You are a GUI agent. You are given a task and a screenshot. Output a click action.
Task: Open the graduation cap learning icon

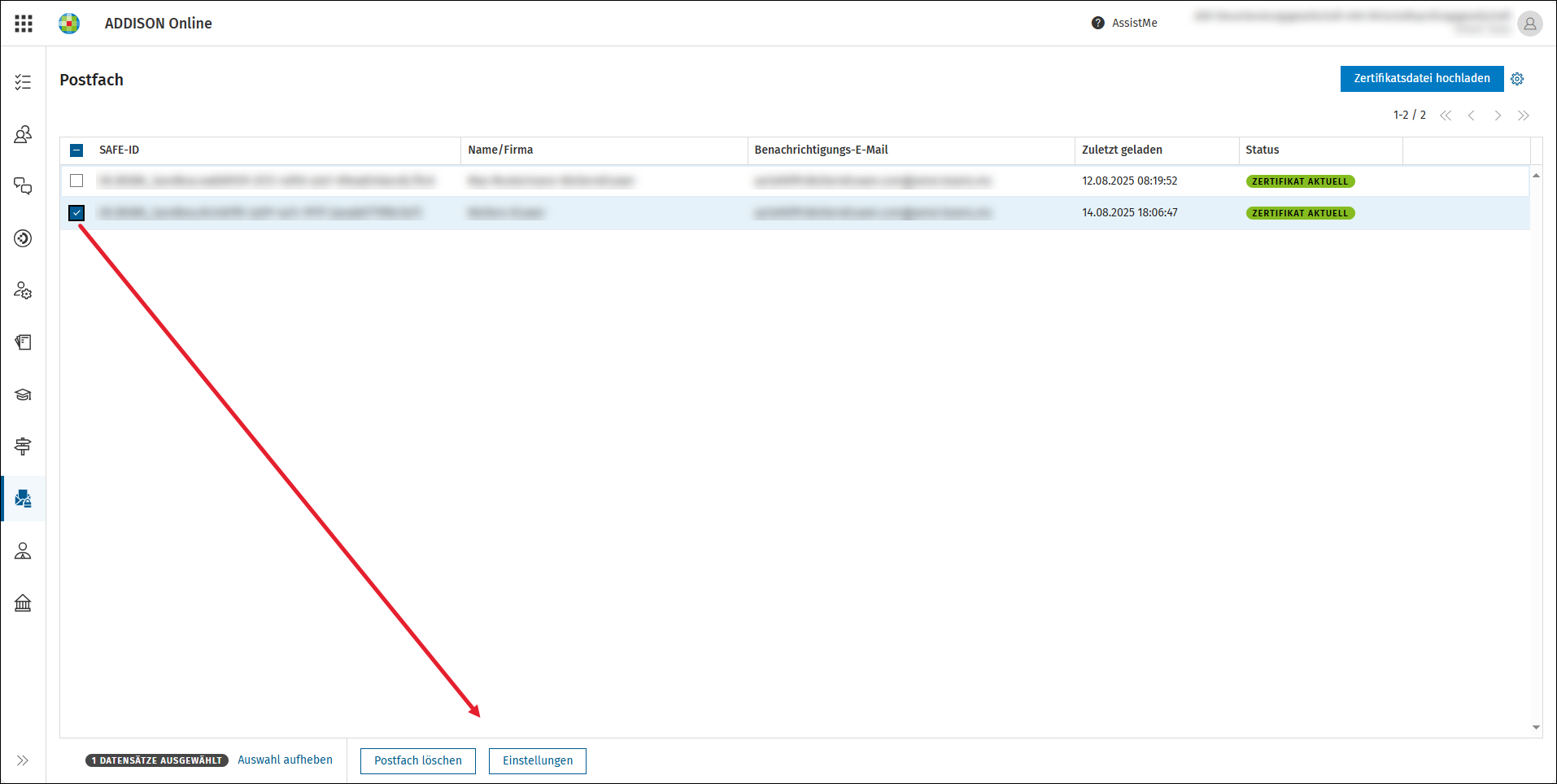[23, 394]
